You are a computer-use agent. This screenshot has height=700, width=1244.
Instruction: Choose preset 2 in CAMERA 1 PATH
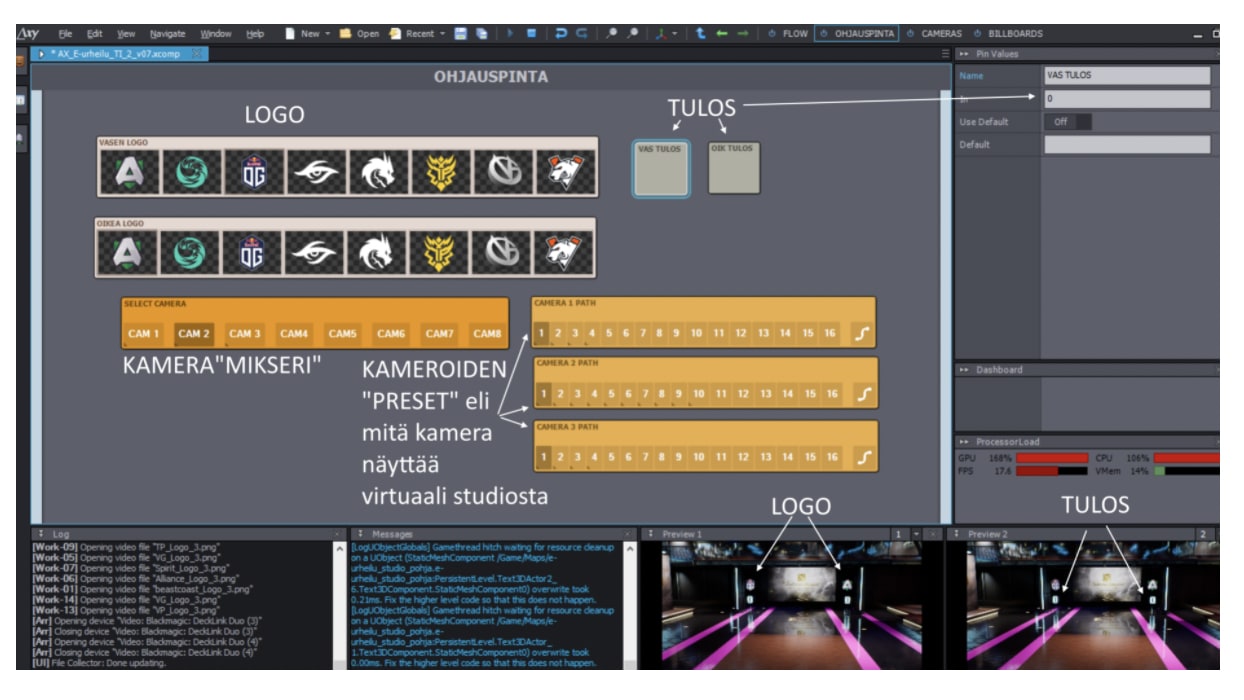click(558, 333)
